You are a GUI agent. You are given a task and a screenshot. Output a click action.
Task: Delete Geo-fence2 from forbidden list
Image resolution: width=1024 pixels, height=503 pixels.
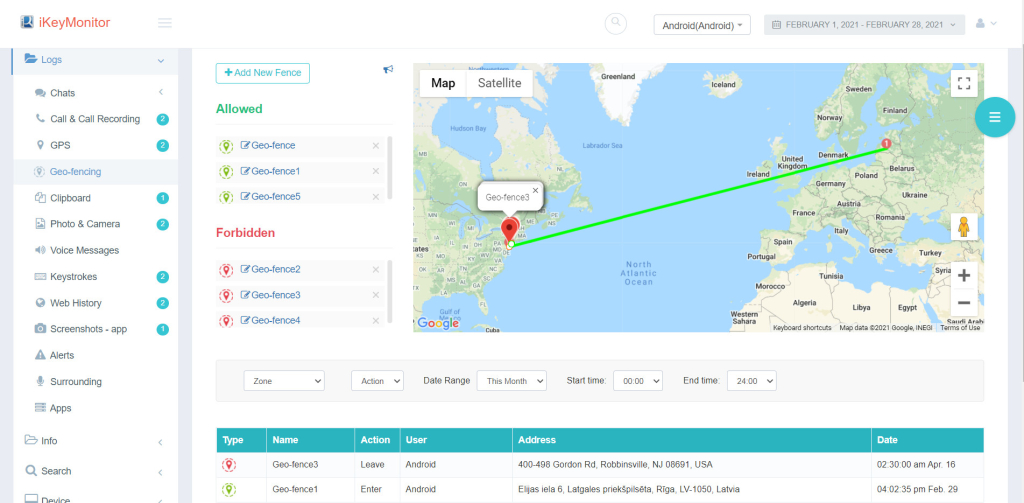coord(376,270)
